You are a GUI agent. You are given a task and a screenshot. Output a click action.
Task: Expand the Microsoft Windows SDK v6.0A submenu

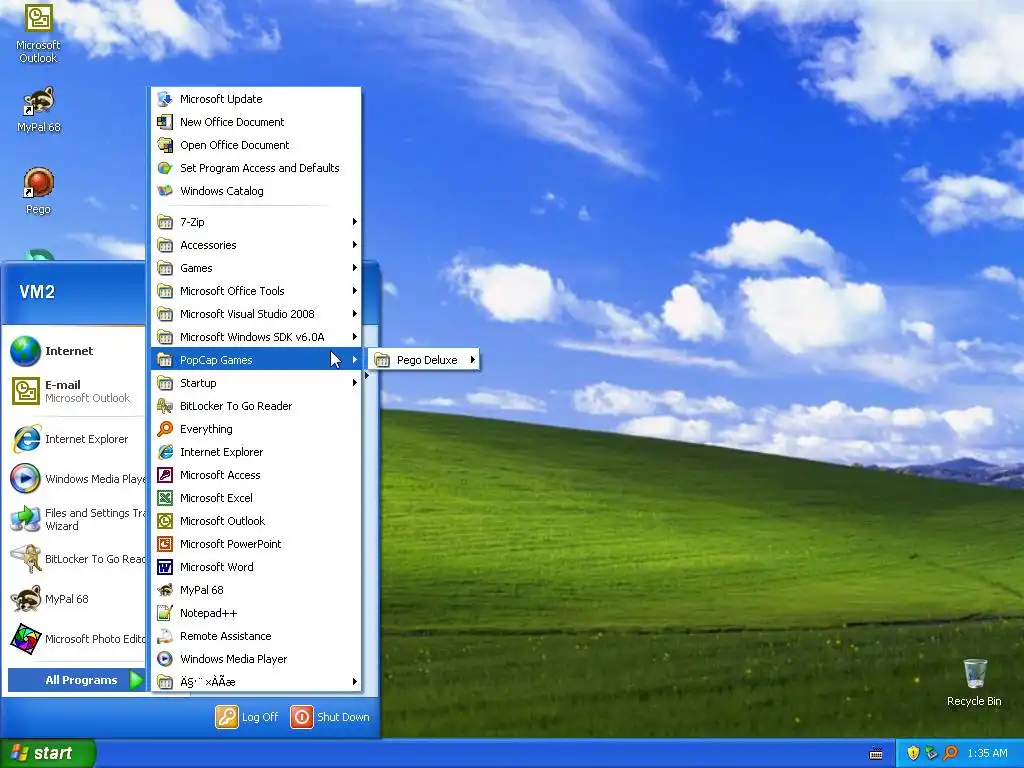(257, 337)
